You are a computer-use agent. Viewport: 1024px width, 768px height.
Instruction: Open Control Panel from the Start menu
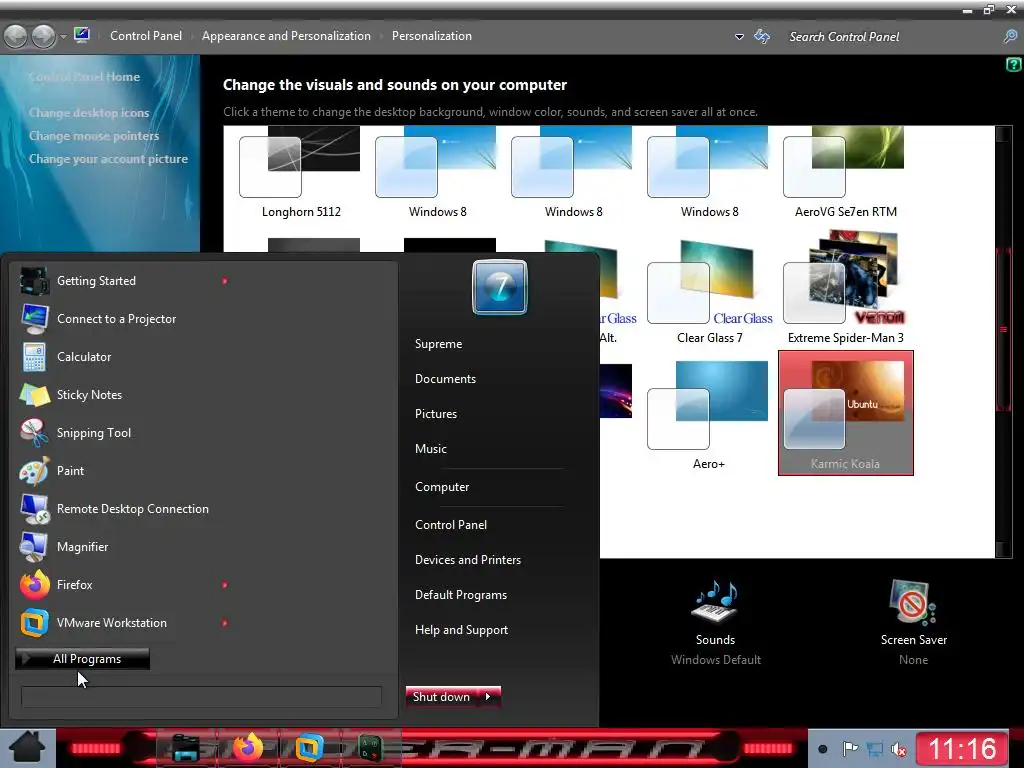coord(451,524)
